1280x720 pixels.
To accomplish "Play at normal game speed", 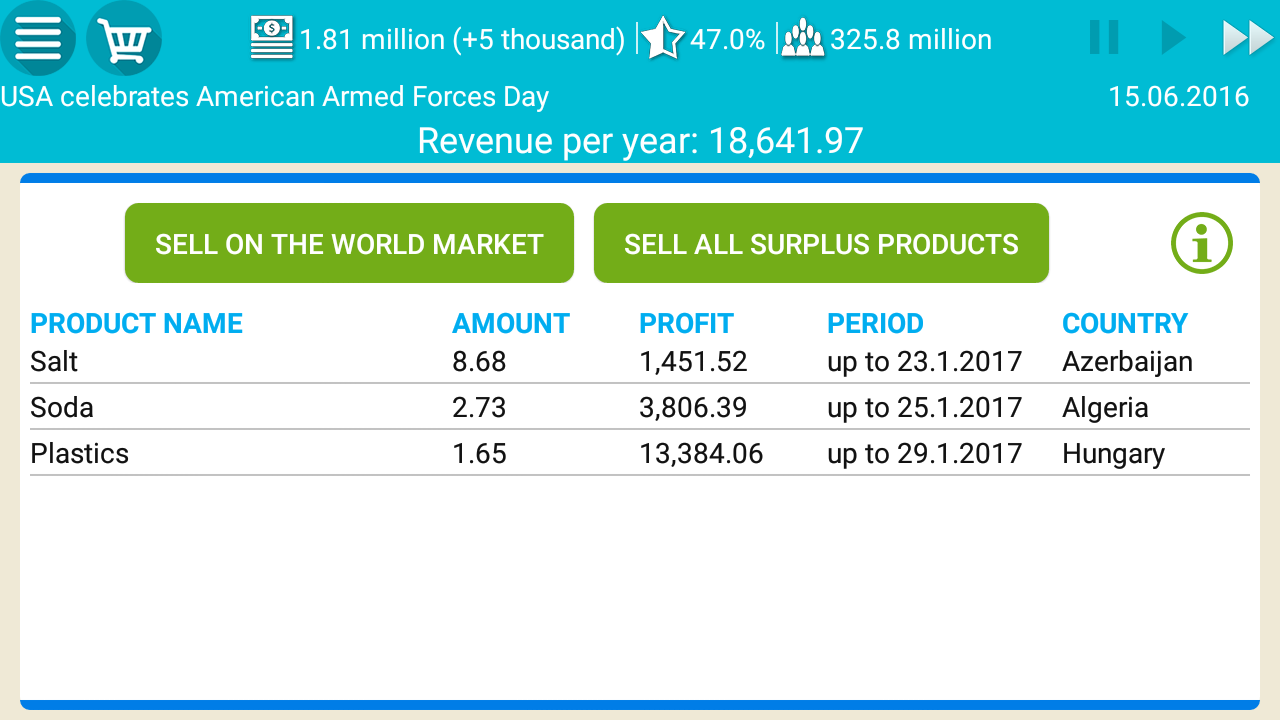I will (x=1172, y=38).
